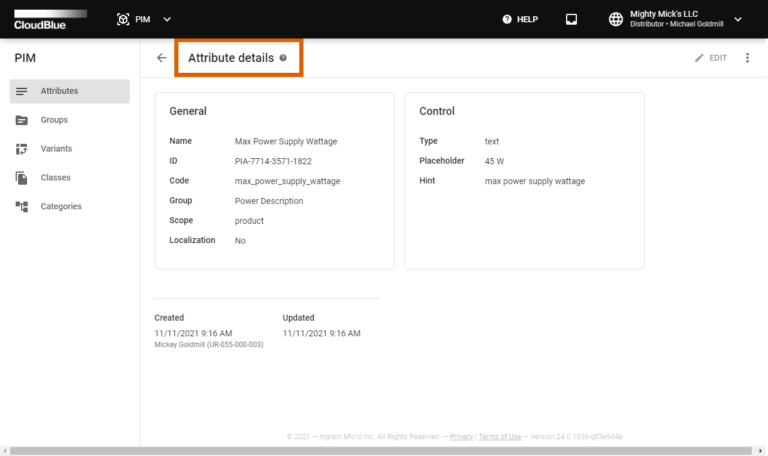Click the pencil edit icon
The width and height of the screenshot is (768, 456).
pyautogui.click(x=699, y=58)
